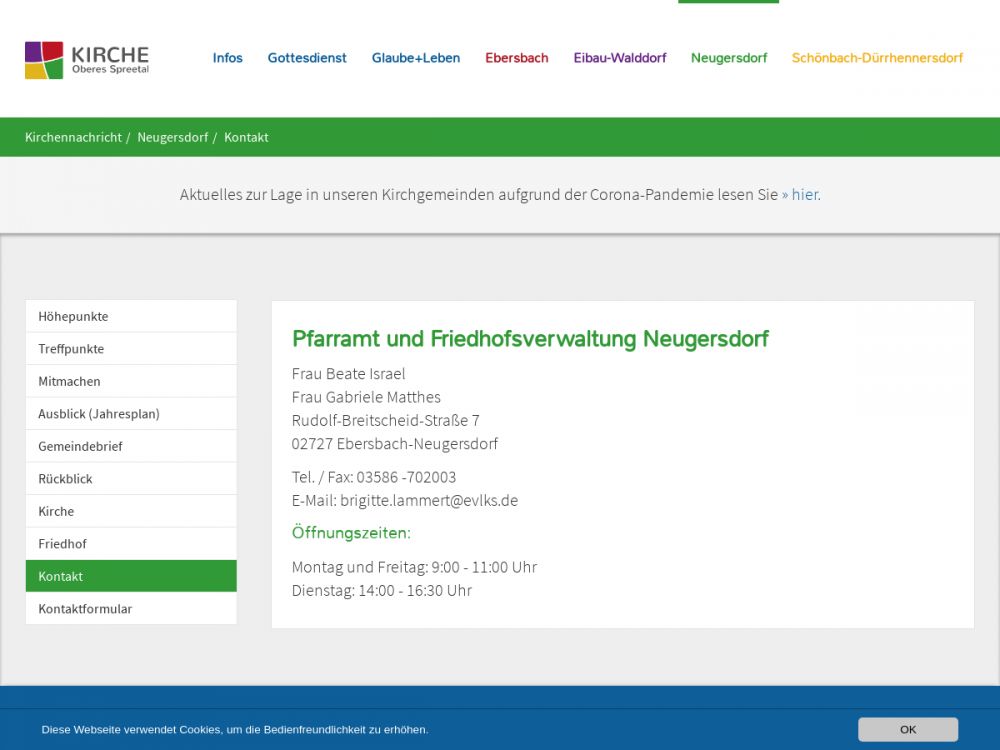Click the Kirche Oberes Spreetal logo
Image resolution: width=1000 pixels, height=750 pixels.
coord(87,60)
